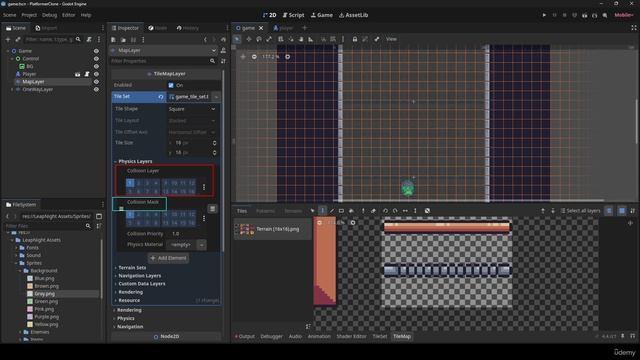Select the TileMap paint pencil tool

(x=322, y=211)
